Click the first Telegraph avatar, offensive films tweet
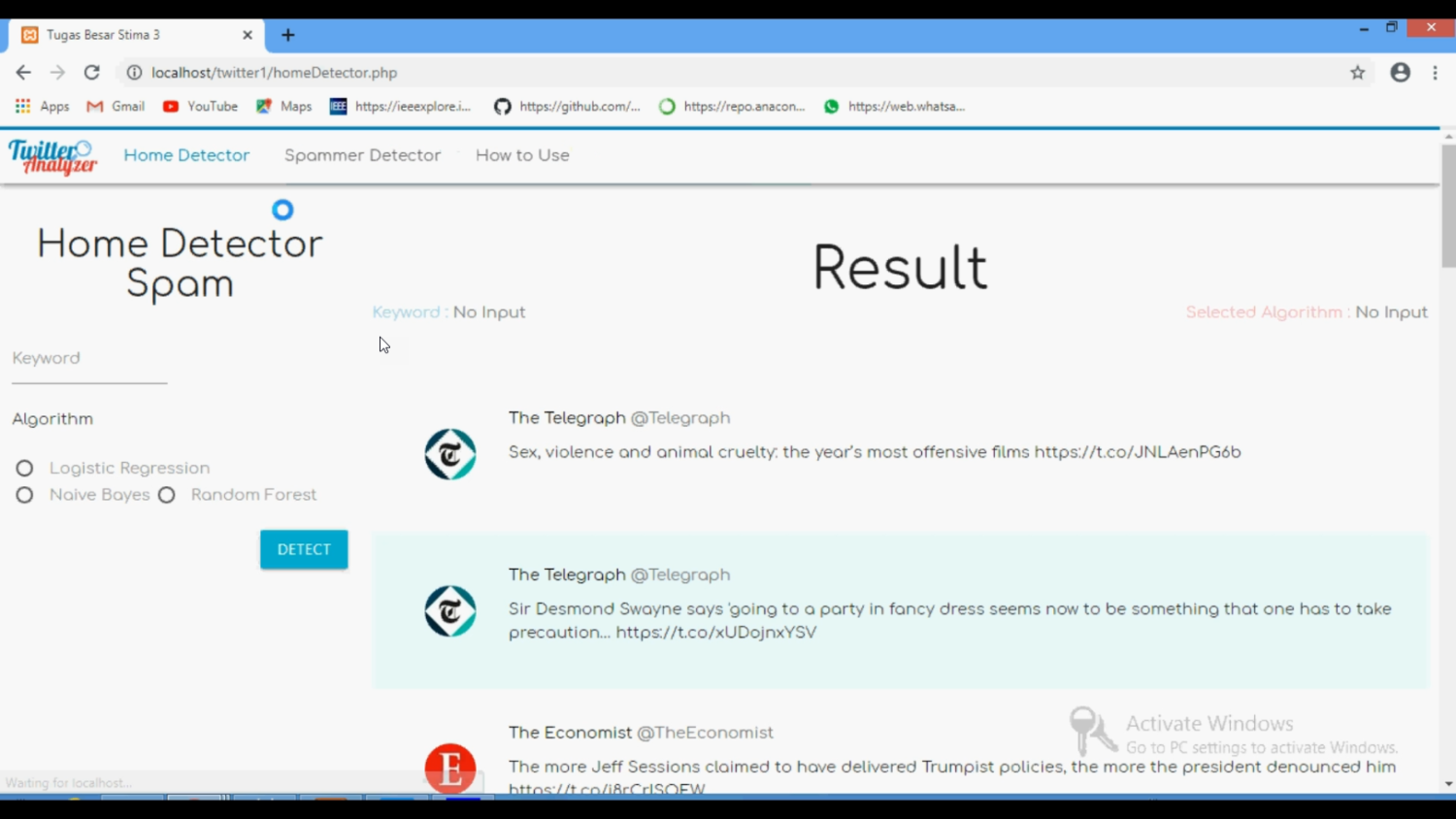 coord(450,454)
